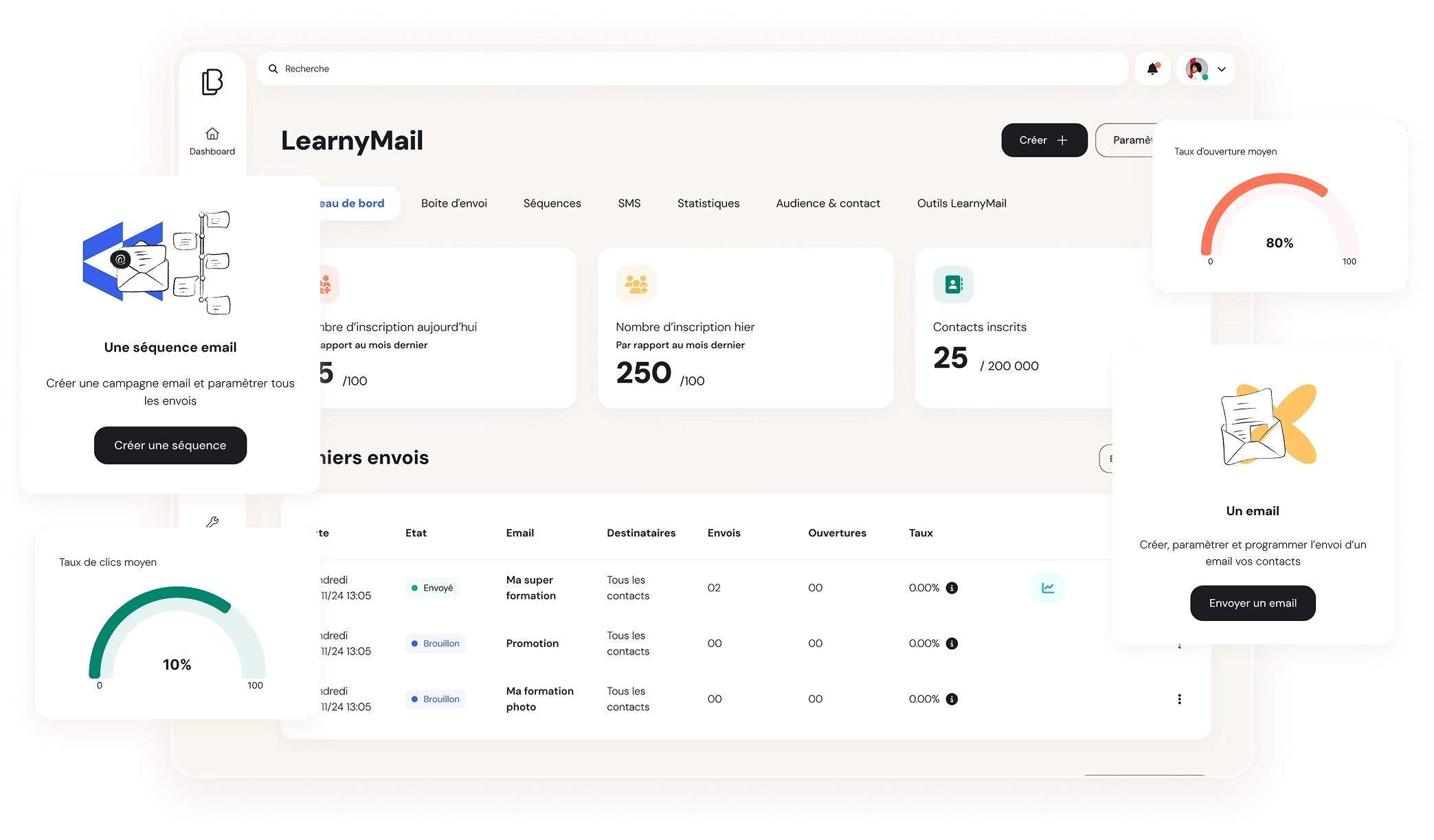The height and width of the screenshot is (840, 1434).
Task: Switch to the Statistiques tab
Action: click(708, 203)
